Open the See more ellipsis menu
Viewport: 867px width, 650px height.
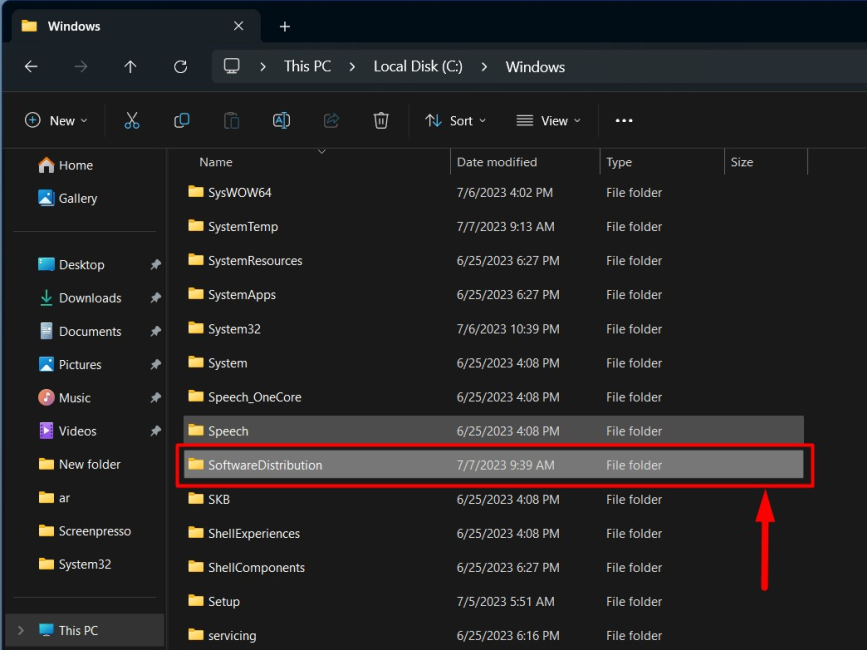click(624, 121)
